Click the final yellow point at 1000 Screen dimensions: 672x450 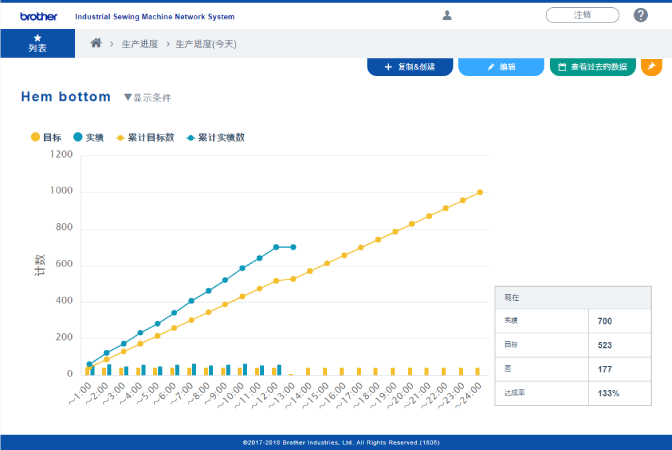pos(480,192)
